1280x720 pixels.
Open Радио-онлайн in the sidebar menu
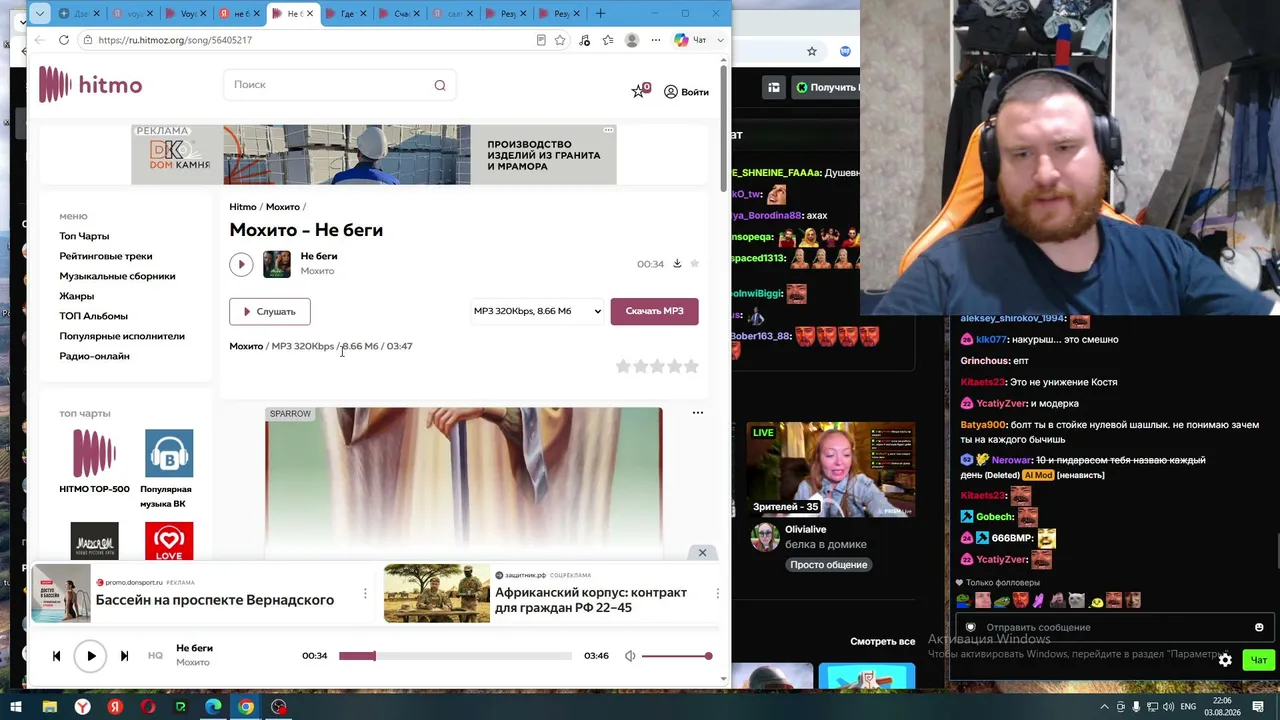(x=94, y=356)
